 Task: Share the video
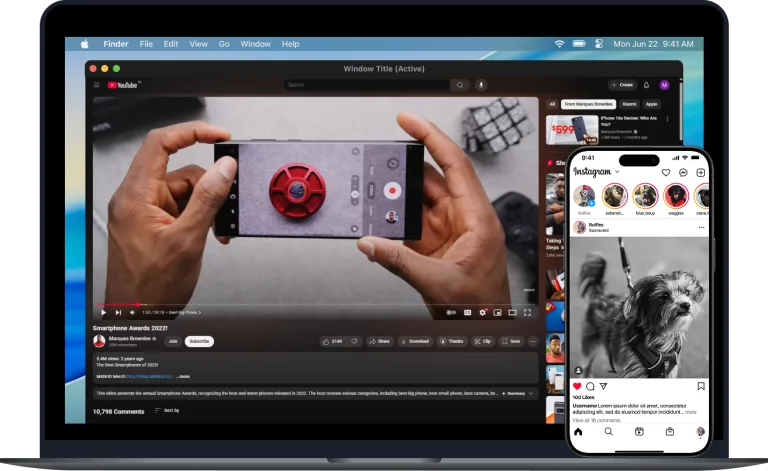tap(380, 341)
